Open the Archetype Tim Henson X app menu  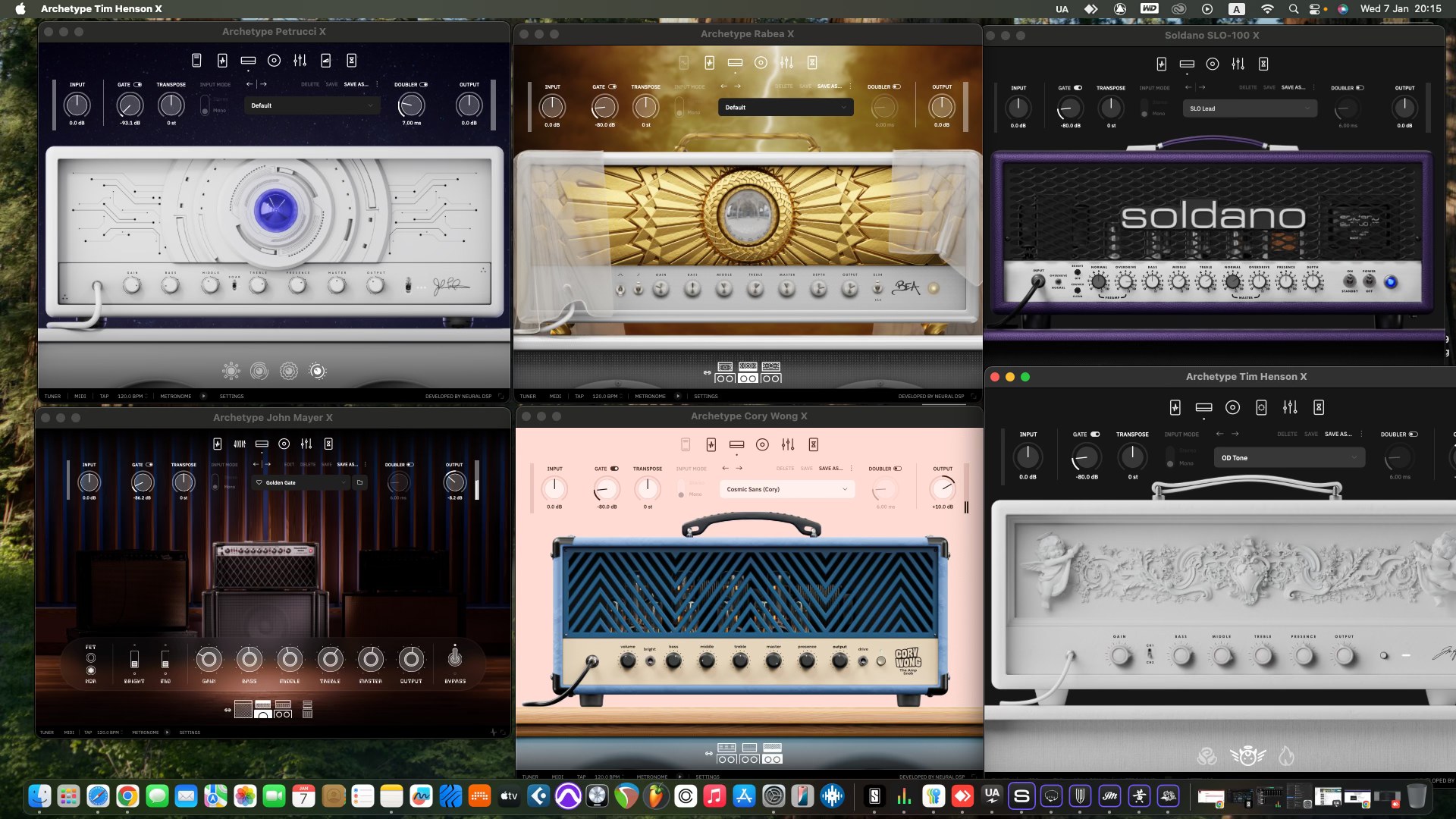(x=102, y=9)
